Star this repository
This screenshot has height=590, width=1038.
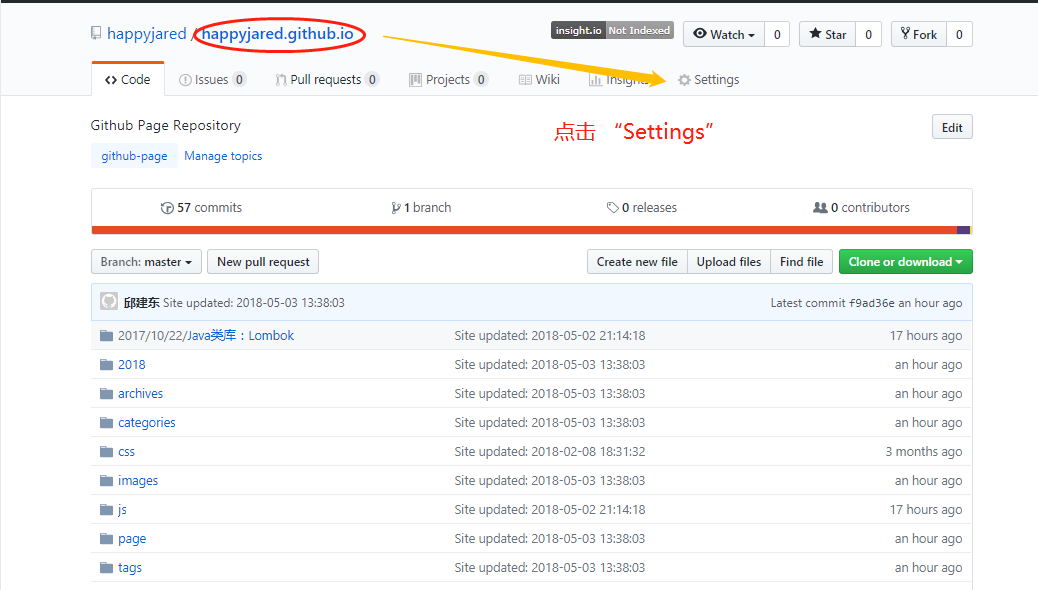pos(827,34)
